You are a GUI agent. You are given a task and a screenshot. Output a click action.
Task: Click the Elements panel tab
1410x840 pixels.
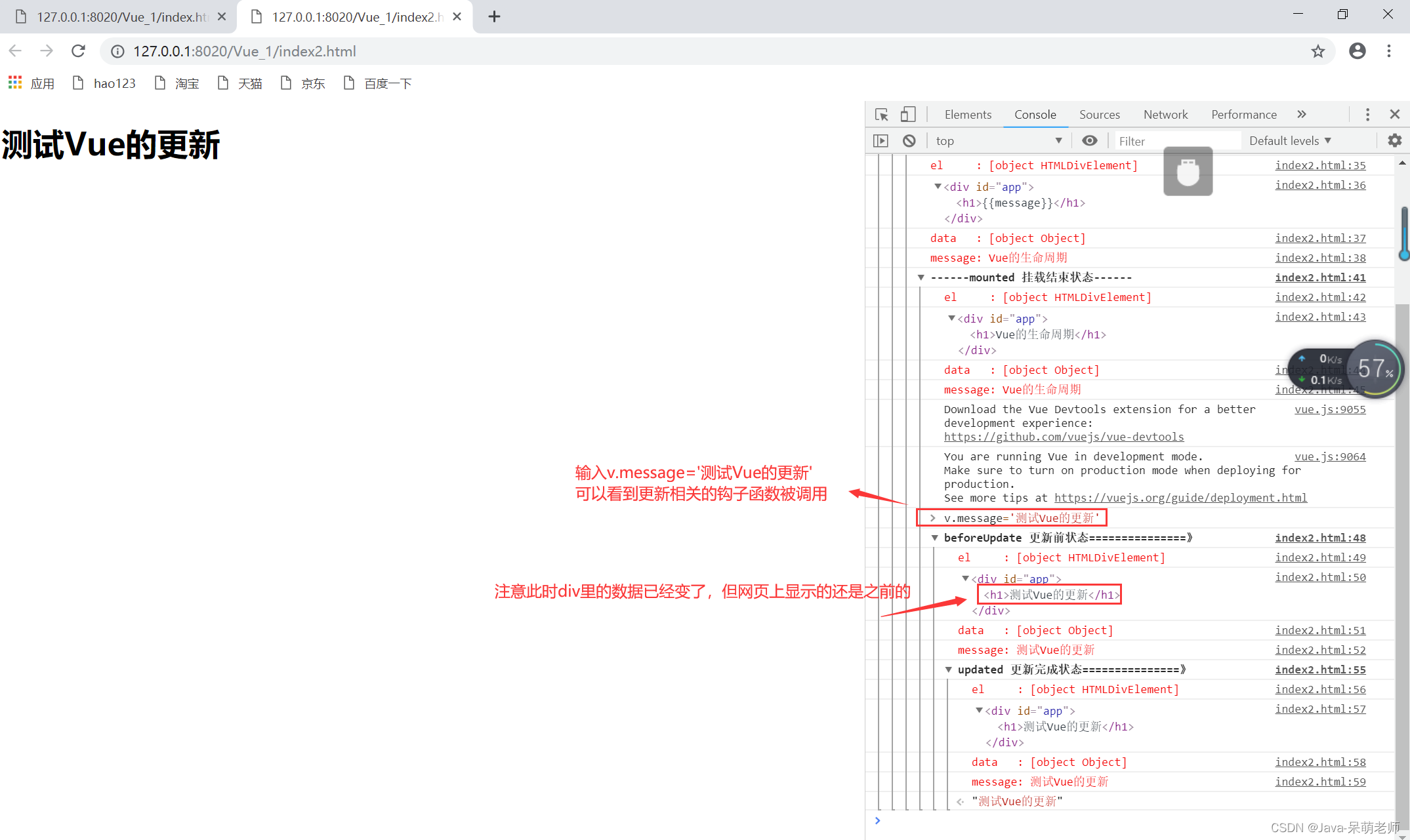pos(967,114)
